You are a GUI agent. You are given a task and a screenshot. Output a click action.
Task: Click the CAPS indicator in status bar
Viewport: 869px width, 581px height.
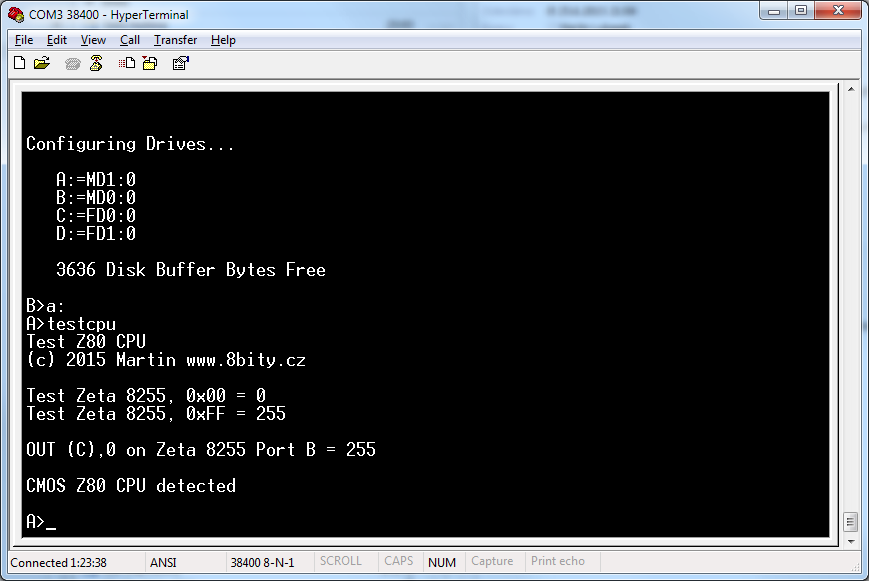pos(398,561)
